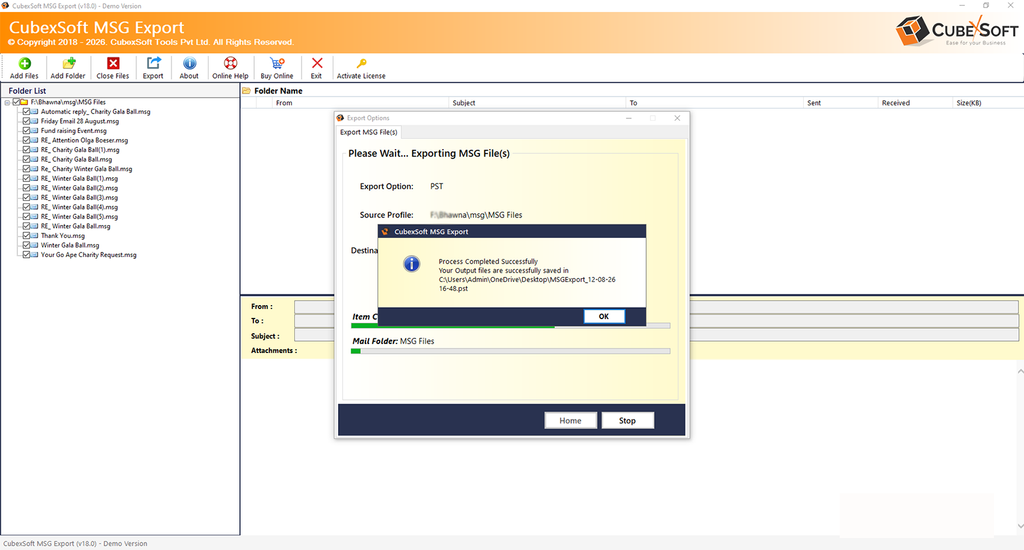Select RE_ Winter Gala Ball(2).msg file
The width and height of the screenshot is (1024, 550).
click(79, 188)
